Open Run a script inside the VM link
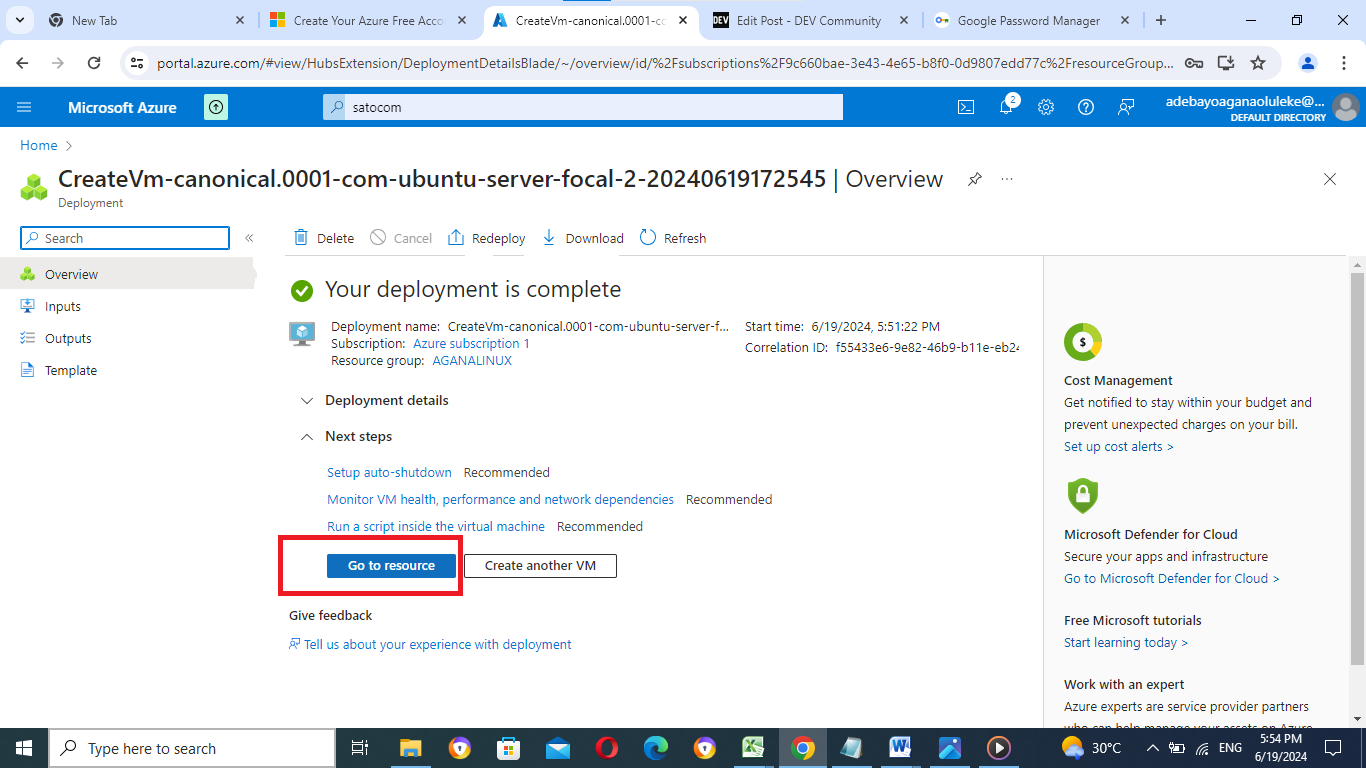The height and width of the screenshot is (768, 1366). pos(436,526)
